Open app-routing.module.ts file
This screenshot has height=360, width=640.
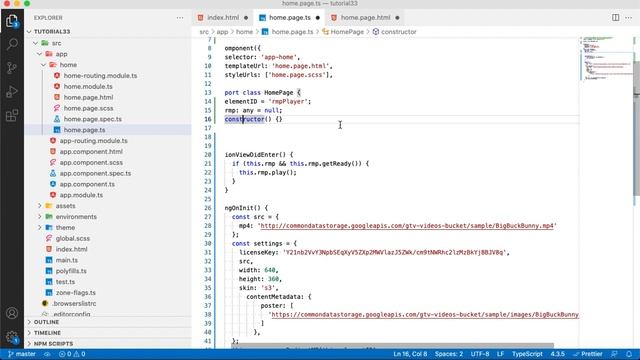coord(93,140)
